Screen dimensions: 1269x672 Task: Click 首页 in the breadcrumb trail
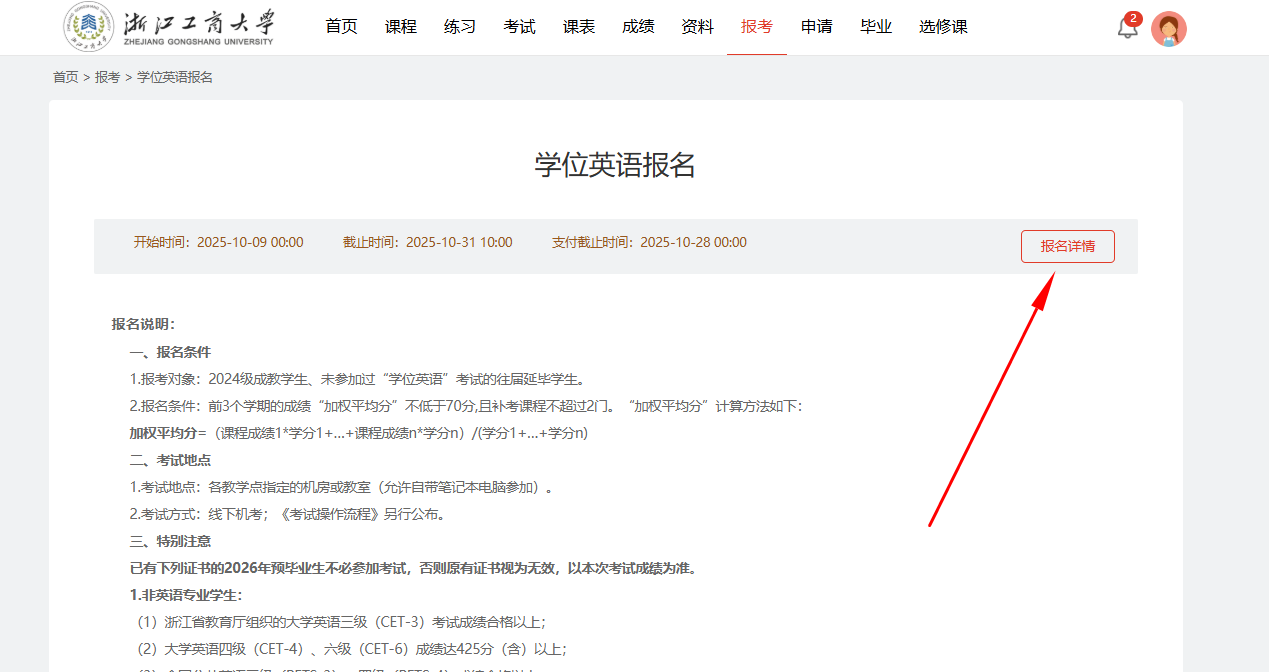pyautogui.click(x=65, y=77)
